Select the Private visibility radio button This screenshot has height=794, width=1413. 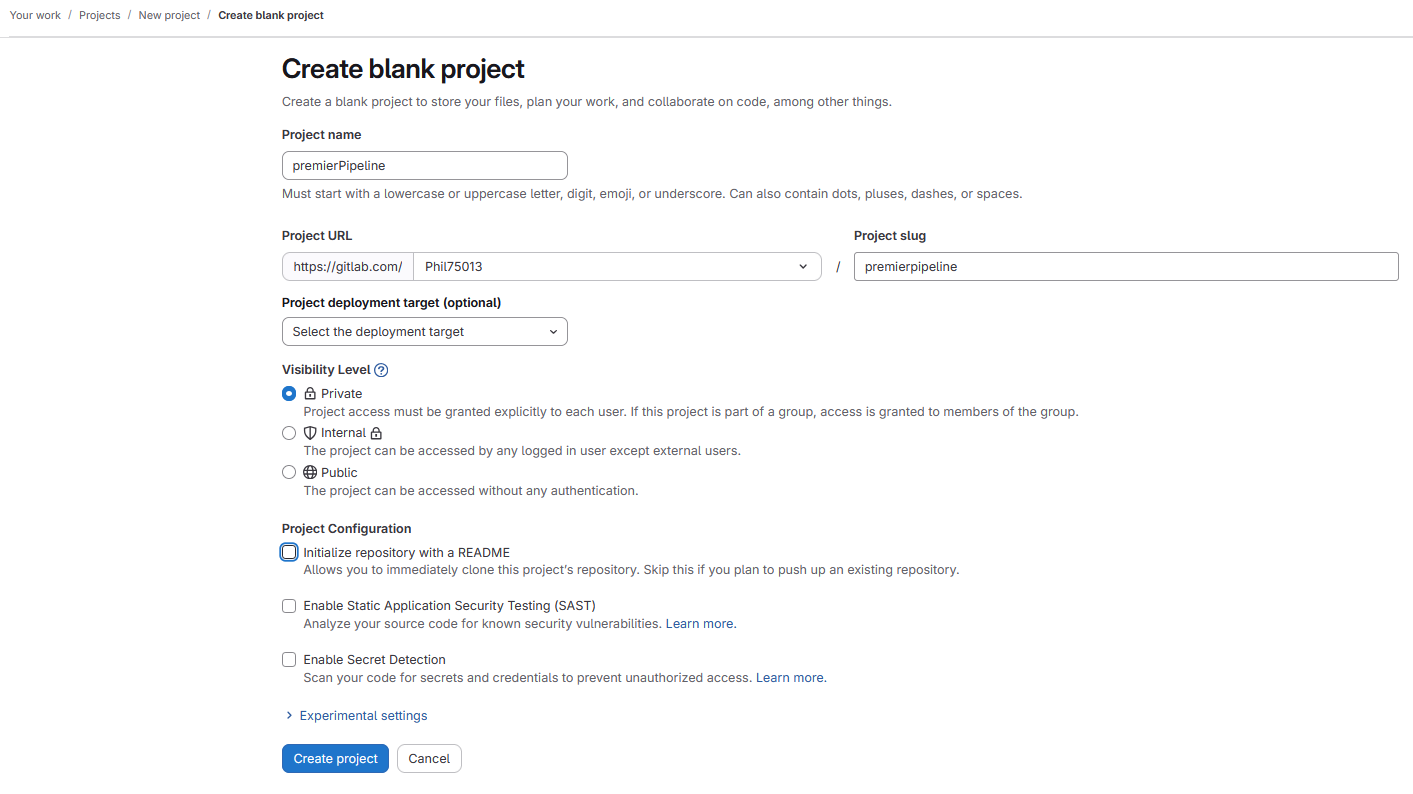tap(289, 394)
